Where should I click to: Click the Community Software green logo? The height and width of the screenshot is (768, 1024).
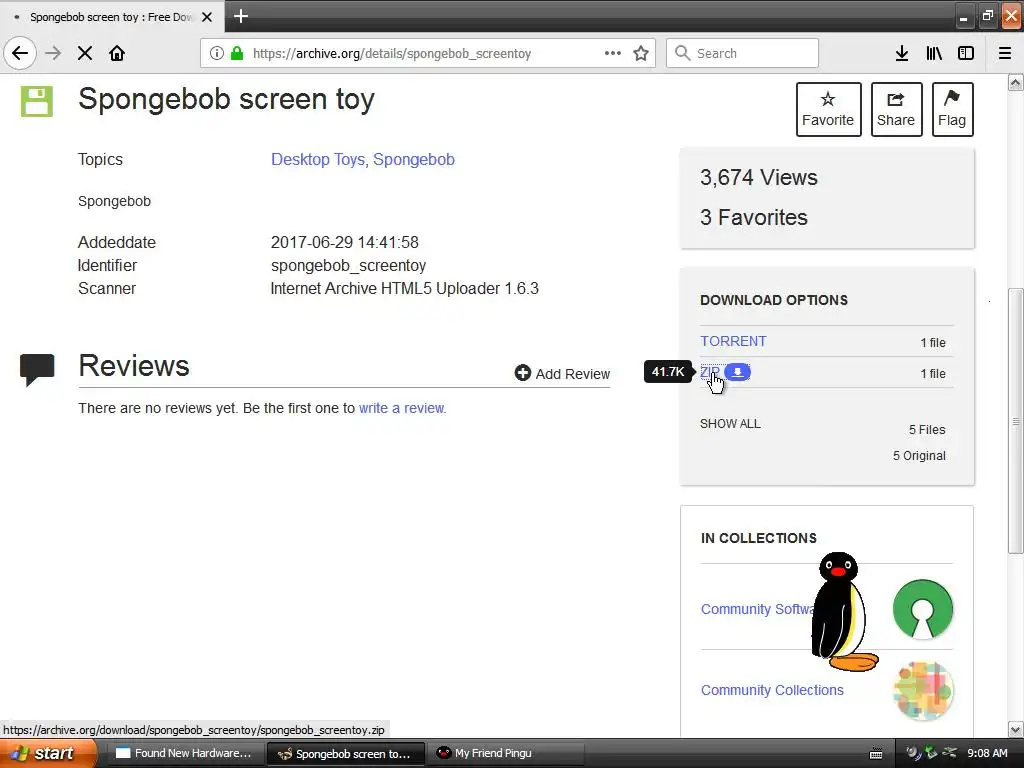[922, 609]
